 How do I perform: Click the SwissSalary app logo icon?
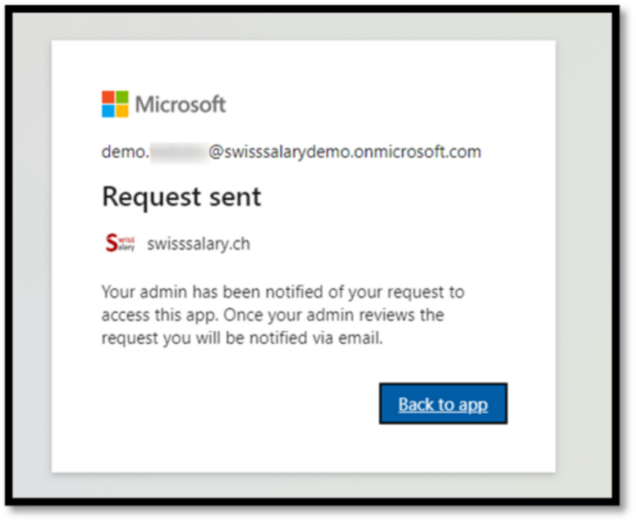pos(119,243)
